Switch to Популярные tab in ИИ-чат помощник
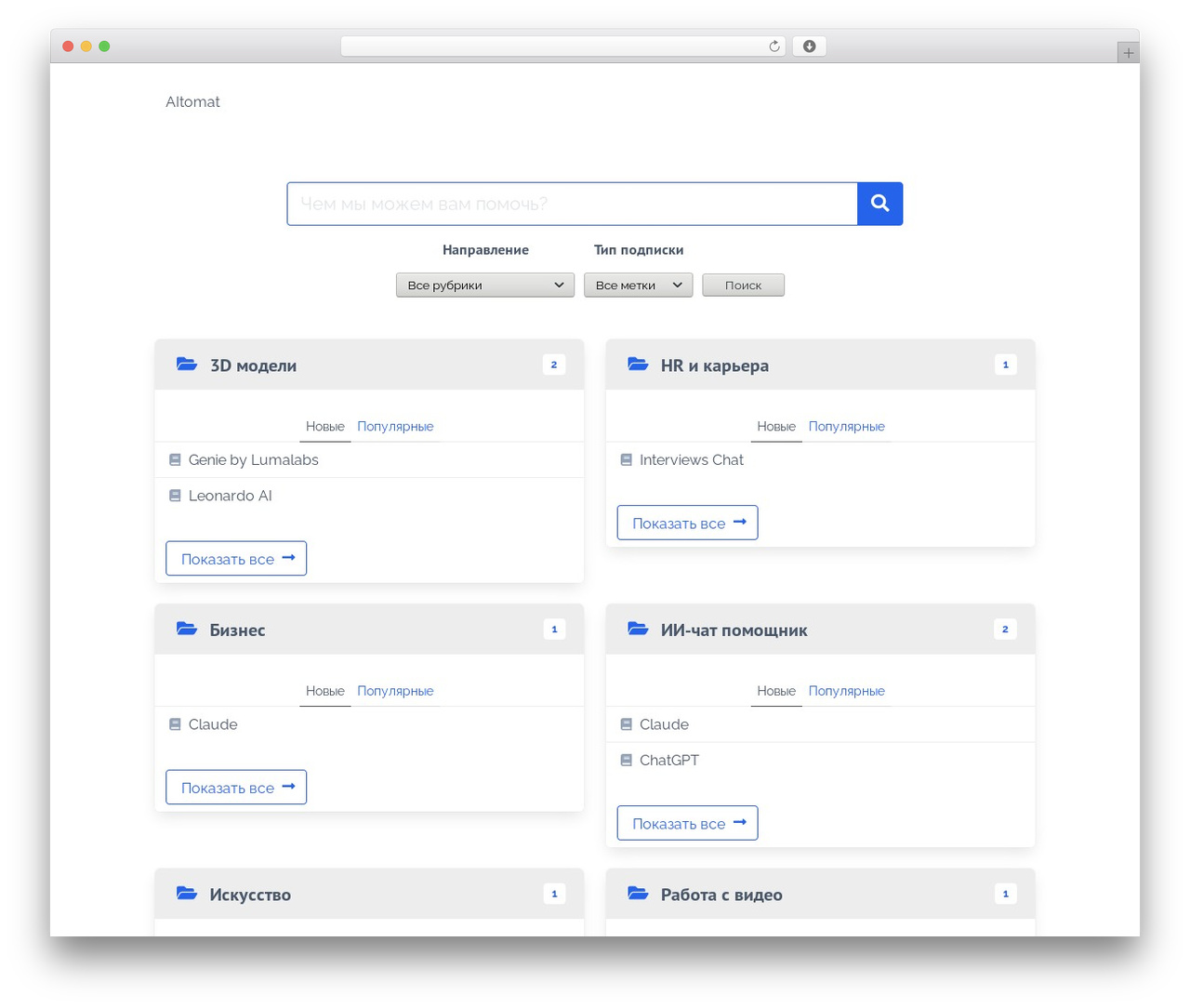 coord(846,691)
